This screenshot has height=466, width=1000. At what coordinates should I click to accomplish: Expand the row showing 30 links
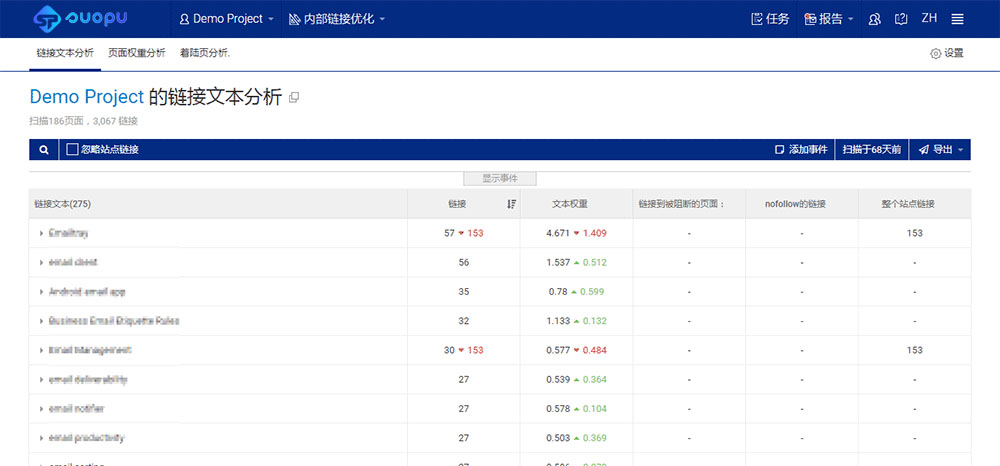pos(41,351)
